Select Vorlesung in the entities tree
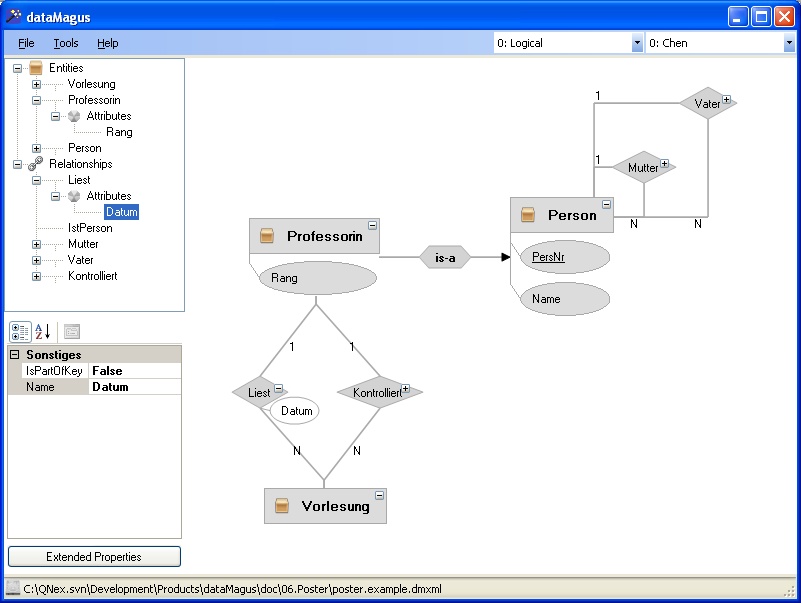The width and height of the screenshot is (801, 603). (x=91, y=84)
